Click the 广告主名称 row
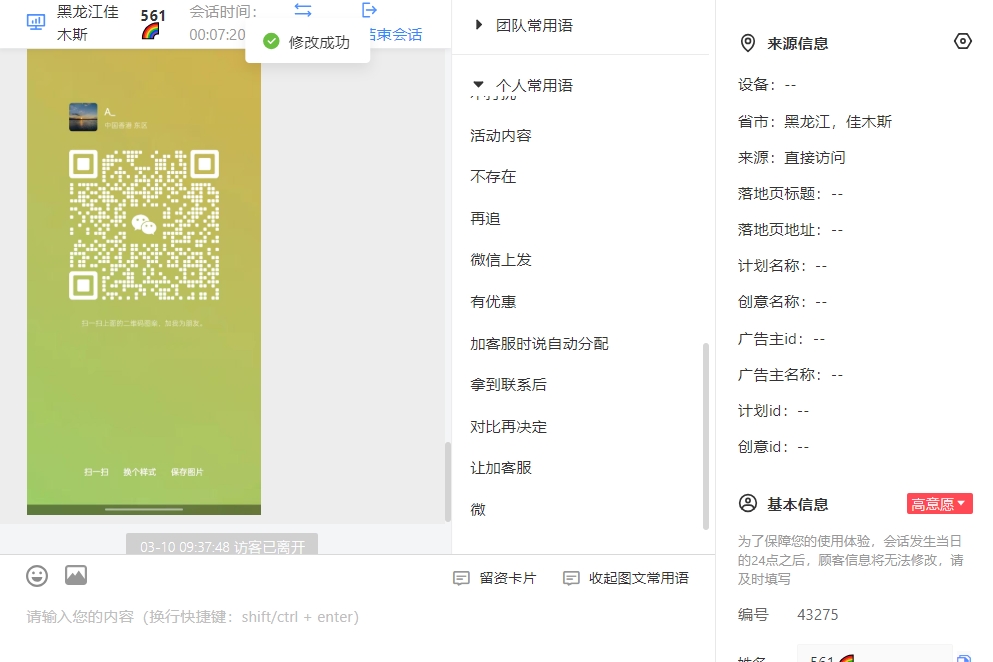This screenshot has height=662, width=993. [790, 375]
